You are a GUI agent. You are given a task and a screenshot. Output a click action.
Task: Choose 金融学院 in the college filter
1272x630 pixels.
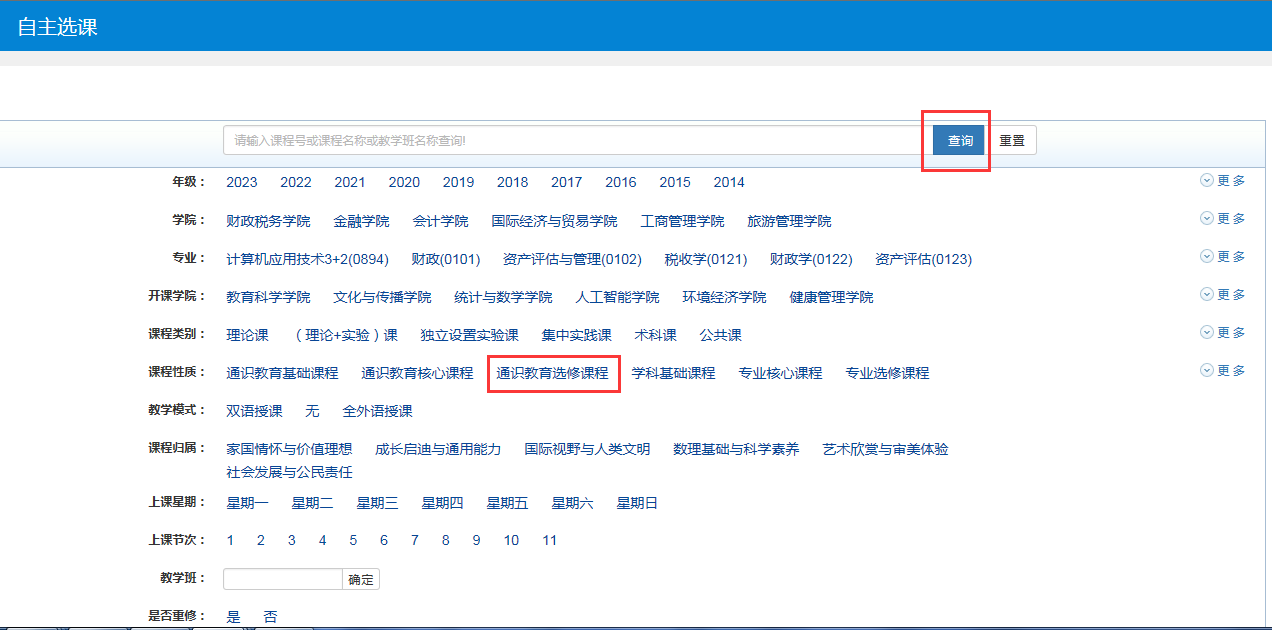[x=361, y=221]
